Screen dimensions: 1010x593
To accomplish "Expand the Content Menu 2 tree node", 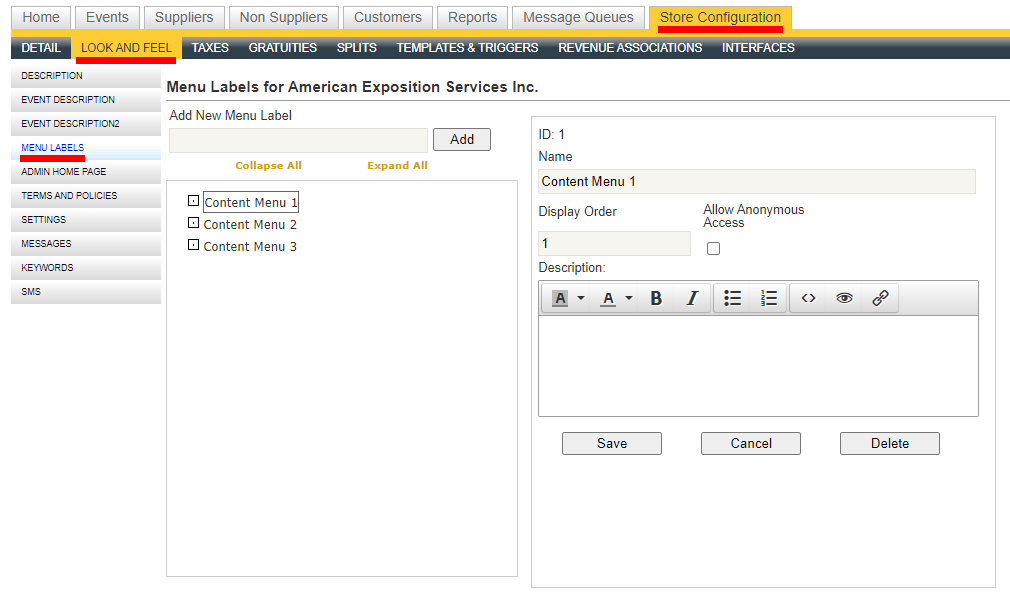I will (x=194, y=223).
